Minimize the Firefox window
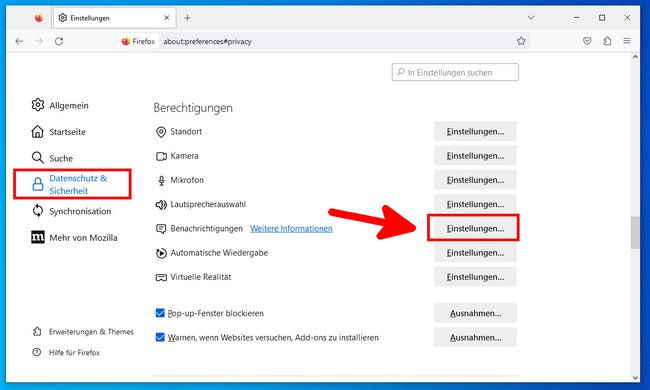Screen dimensions: 650x390 (x=576, y=18)
